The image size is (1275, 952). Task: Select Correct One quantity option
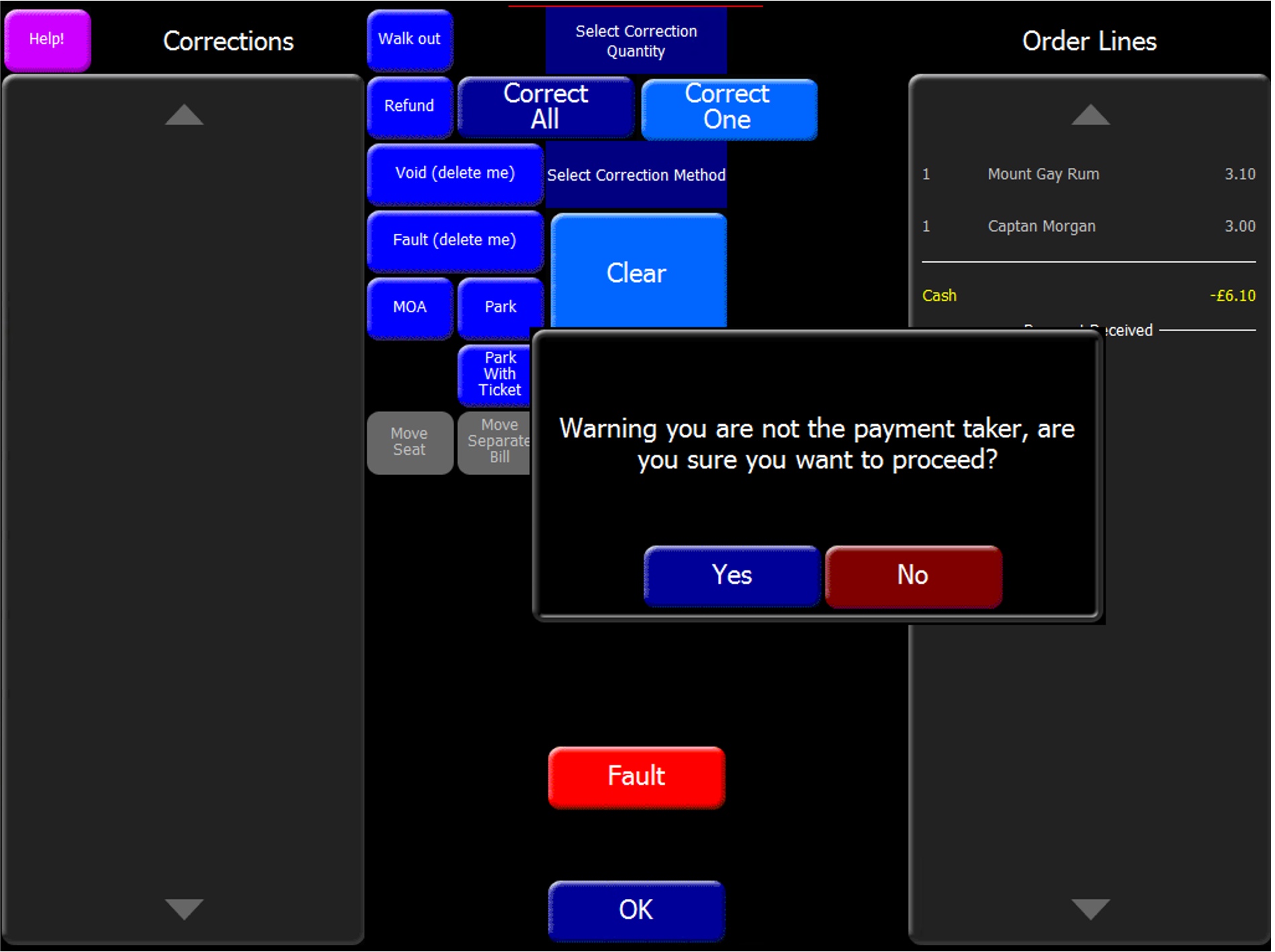[x=728, y=107]
